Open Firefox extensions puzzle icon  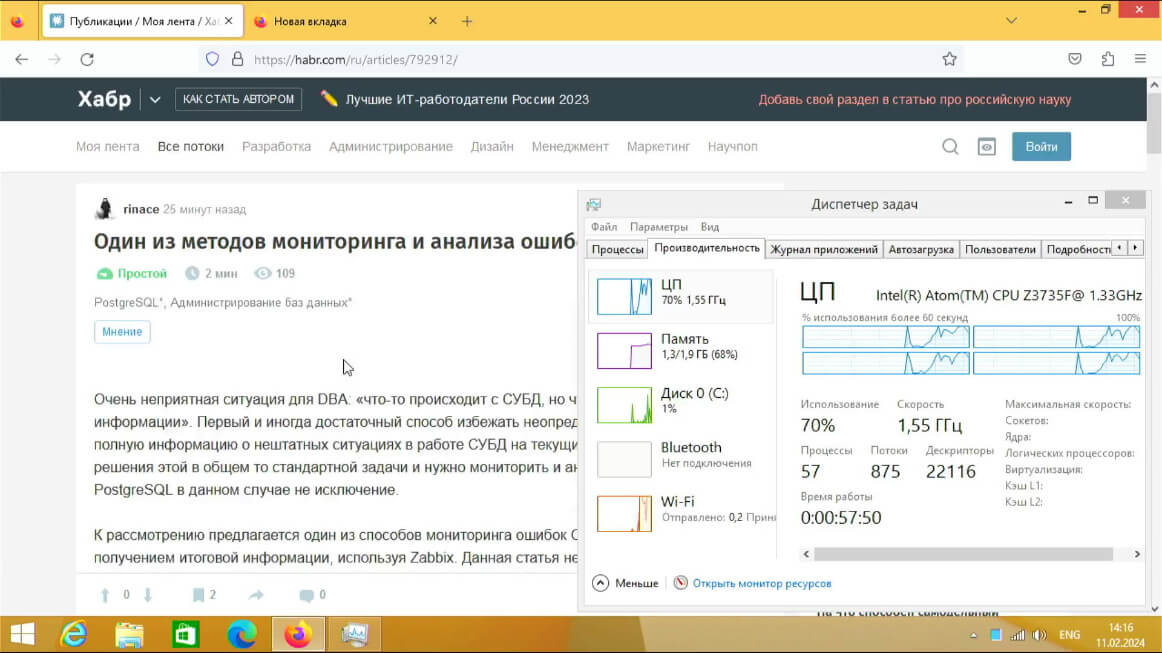1108,59
